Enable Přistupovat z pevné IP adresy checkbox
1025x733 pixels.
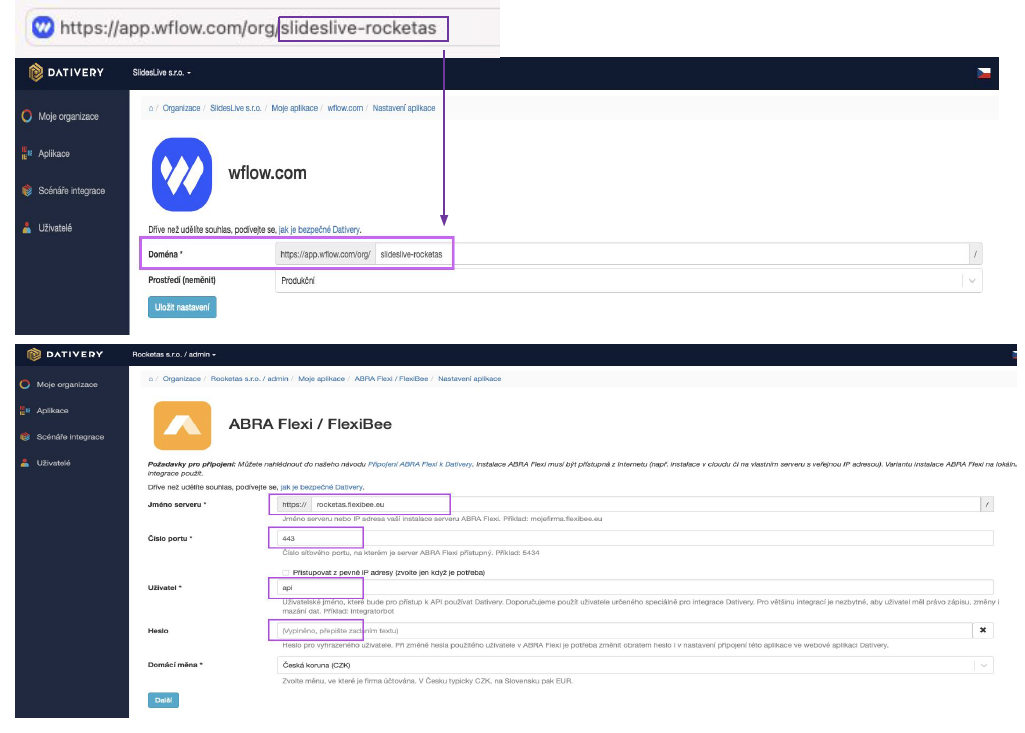286,573
